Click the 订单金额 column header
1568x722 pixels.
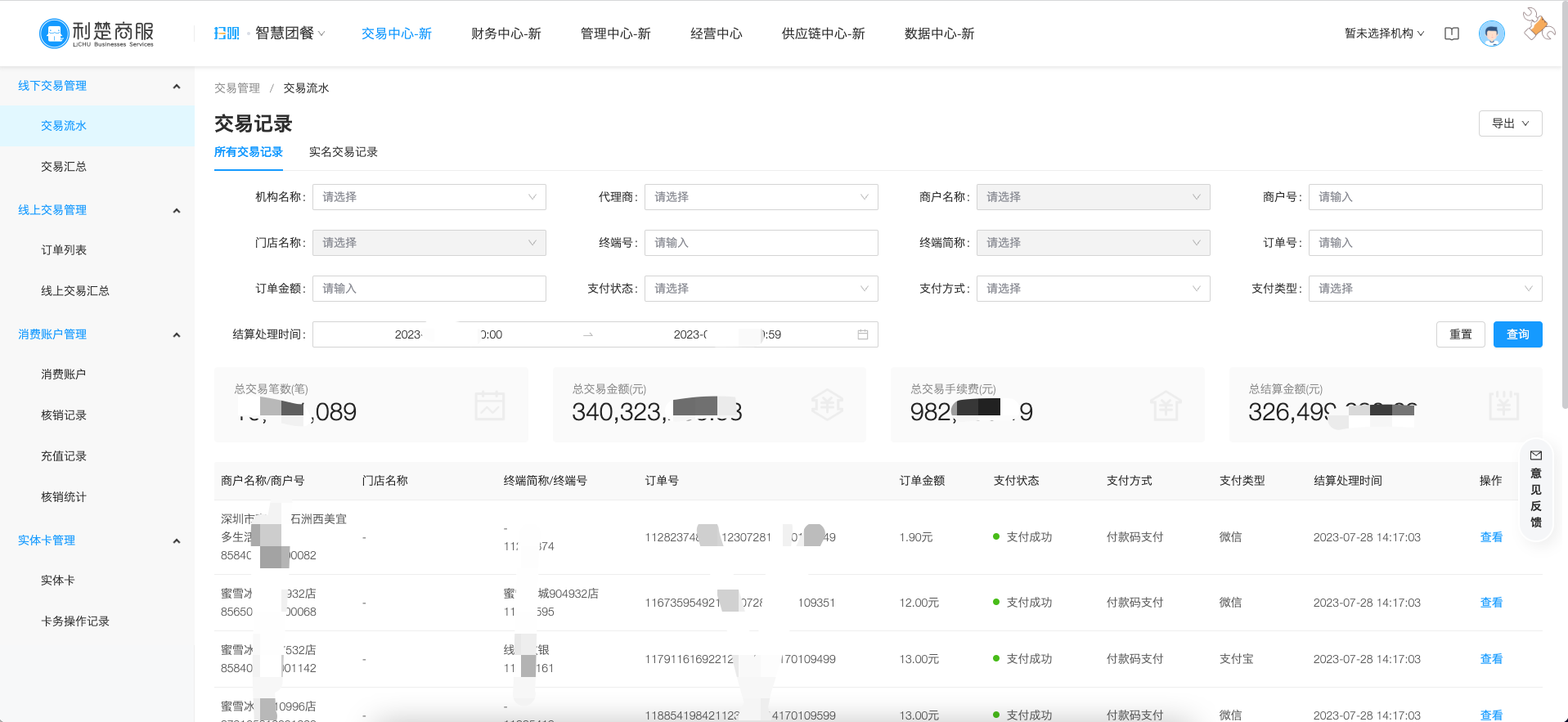point(923,481)
